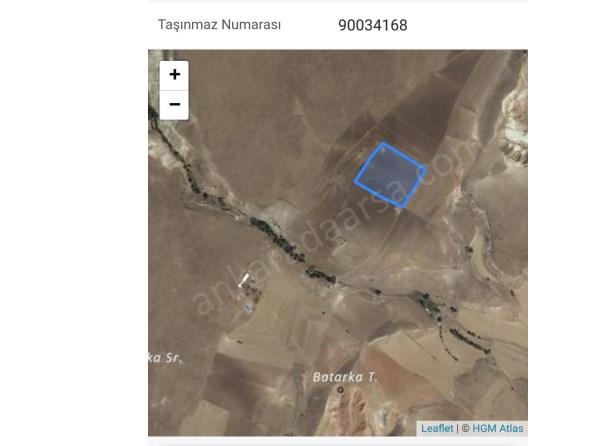Viewport: 594px width, 446px height.
Task: Click the partially visible 'ka Sr.' label
Action: coord(166,358)
